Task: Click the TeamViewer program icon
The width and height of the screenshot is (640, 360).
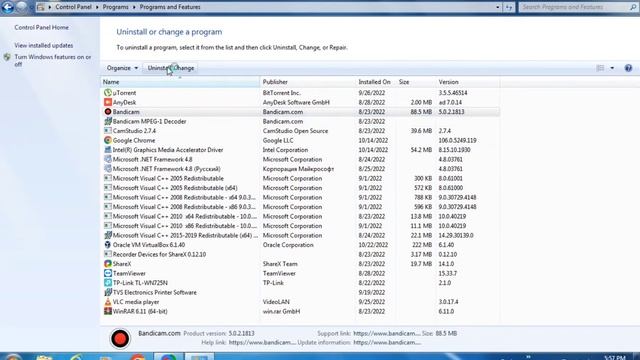Action: [108, 273]
